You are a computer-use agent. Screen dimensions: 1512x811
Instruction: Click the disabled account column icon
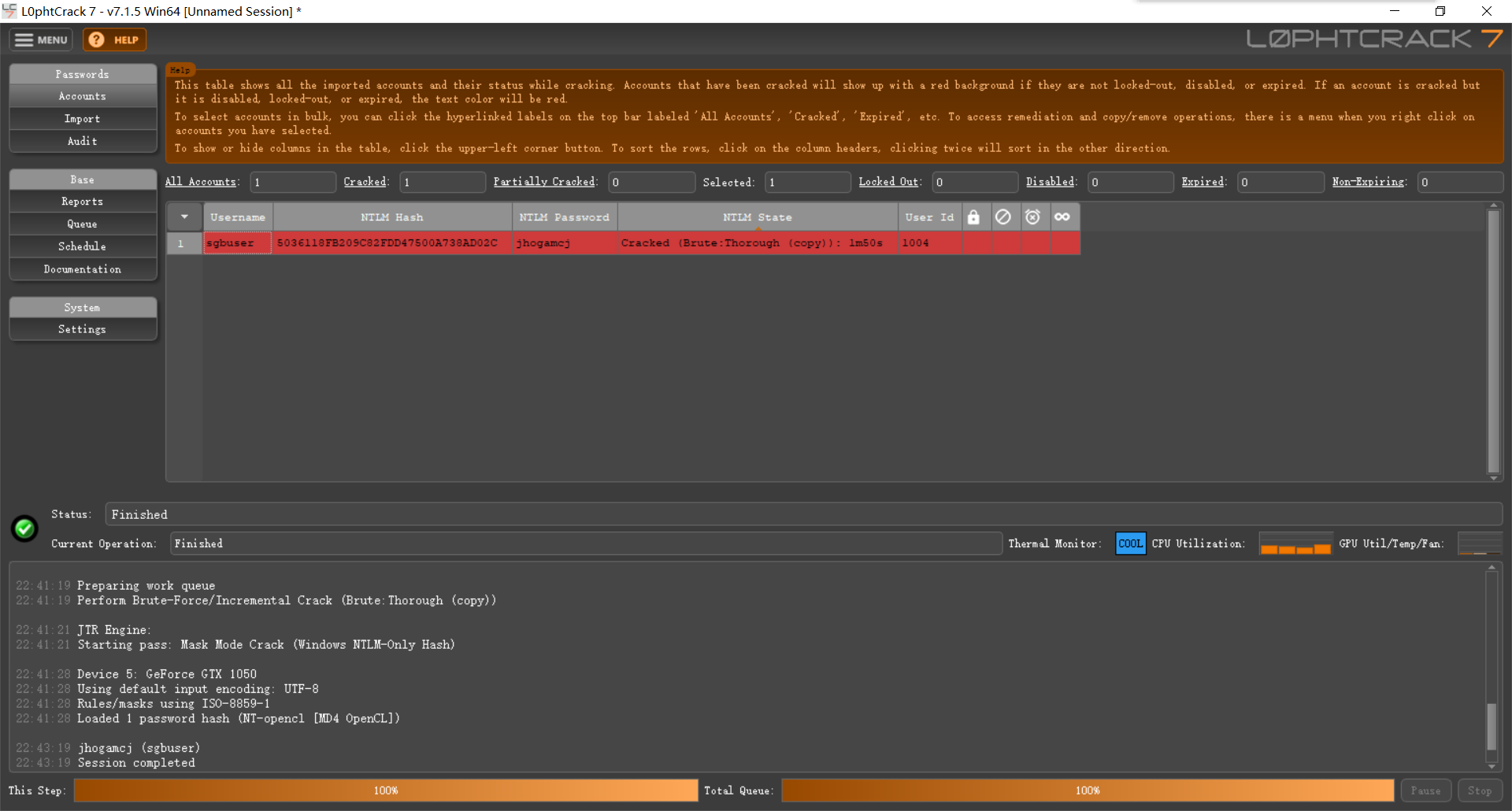[x=1002, y=217]
